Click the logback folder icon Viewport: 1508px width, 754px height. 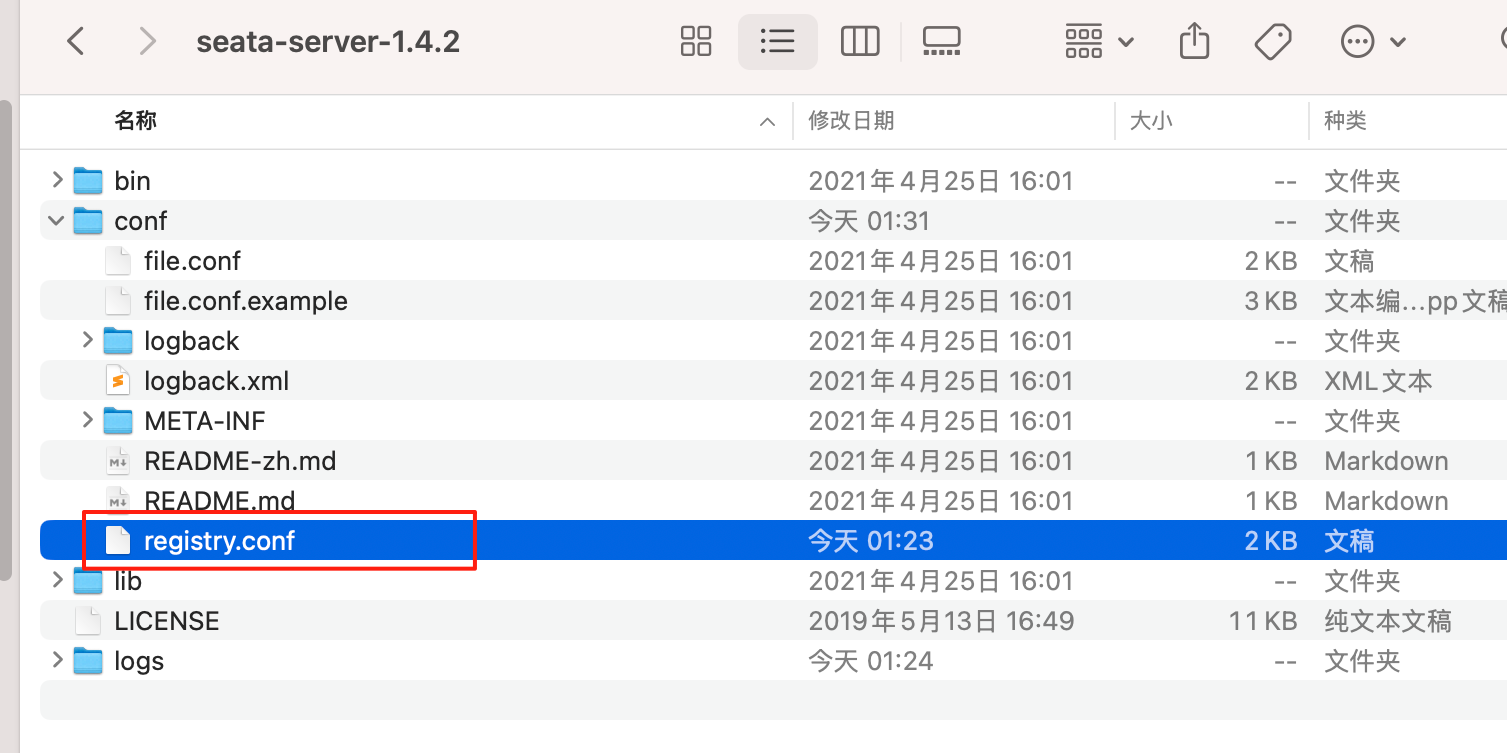tap(118, 341)
